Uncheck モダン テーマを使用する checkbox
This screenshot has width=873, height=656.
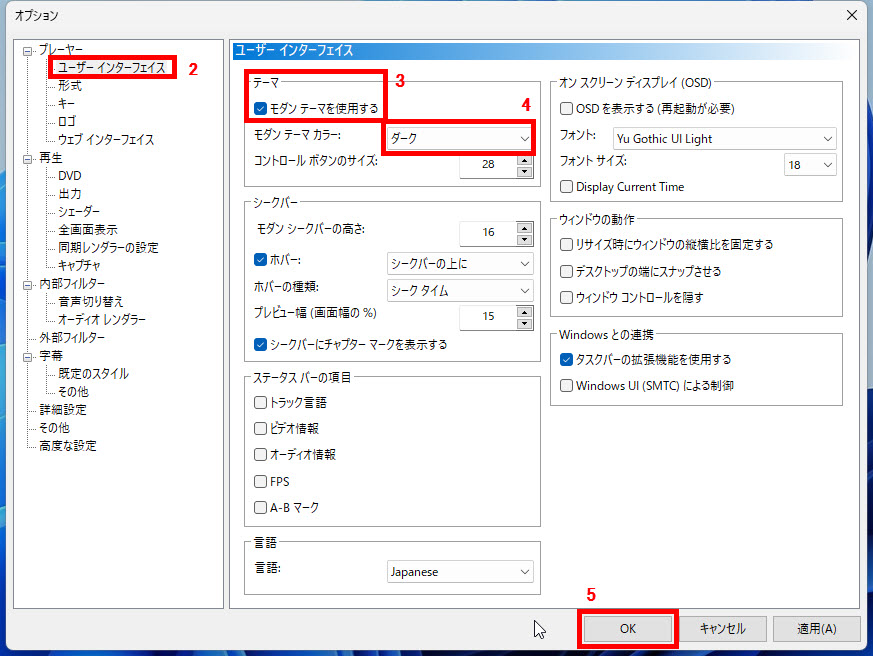point(261,107)
